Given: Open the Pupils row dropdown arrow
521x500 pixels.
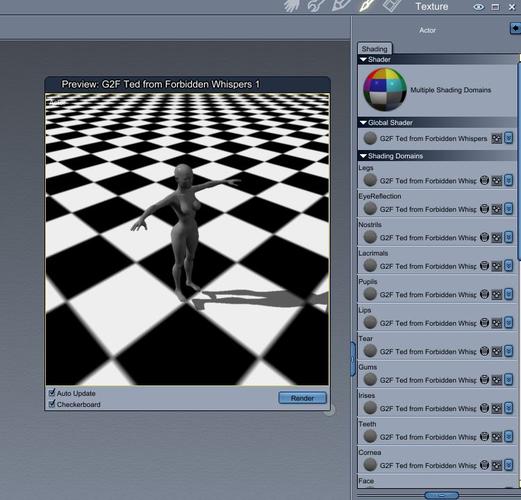Looking at the screenshot, I should [508, 294].
